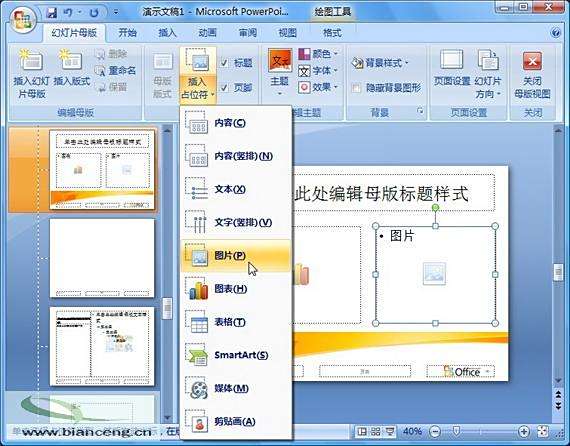The width and height of the screenshot is (570, 446).
Task: Click the Save icon in quick access toolbar
Action: [x=52, y=13]
